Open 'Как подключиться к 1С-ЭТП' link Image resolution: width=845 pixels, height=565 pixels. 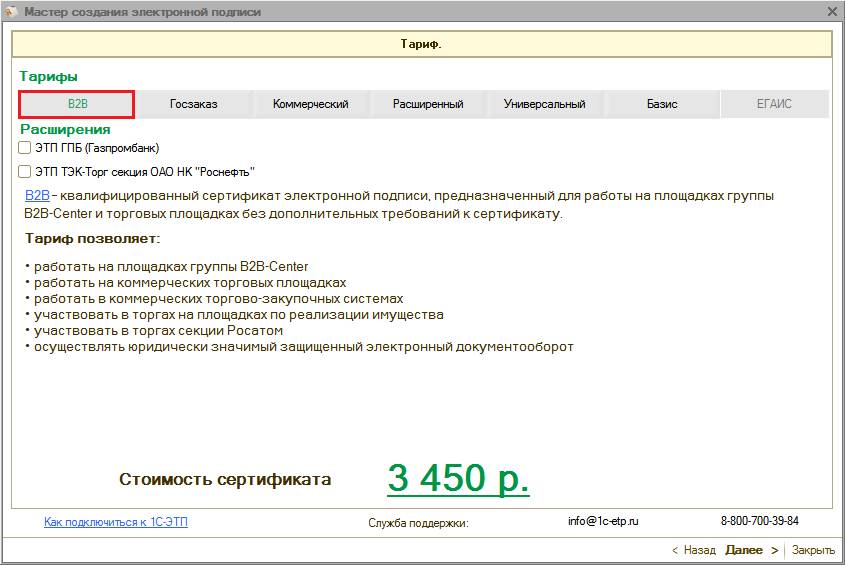pos(116,522)
